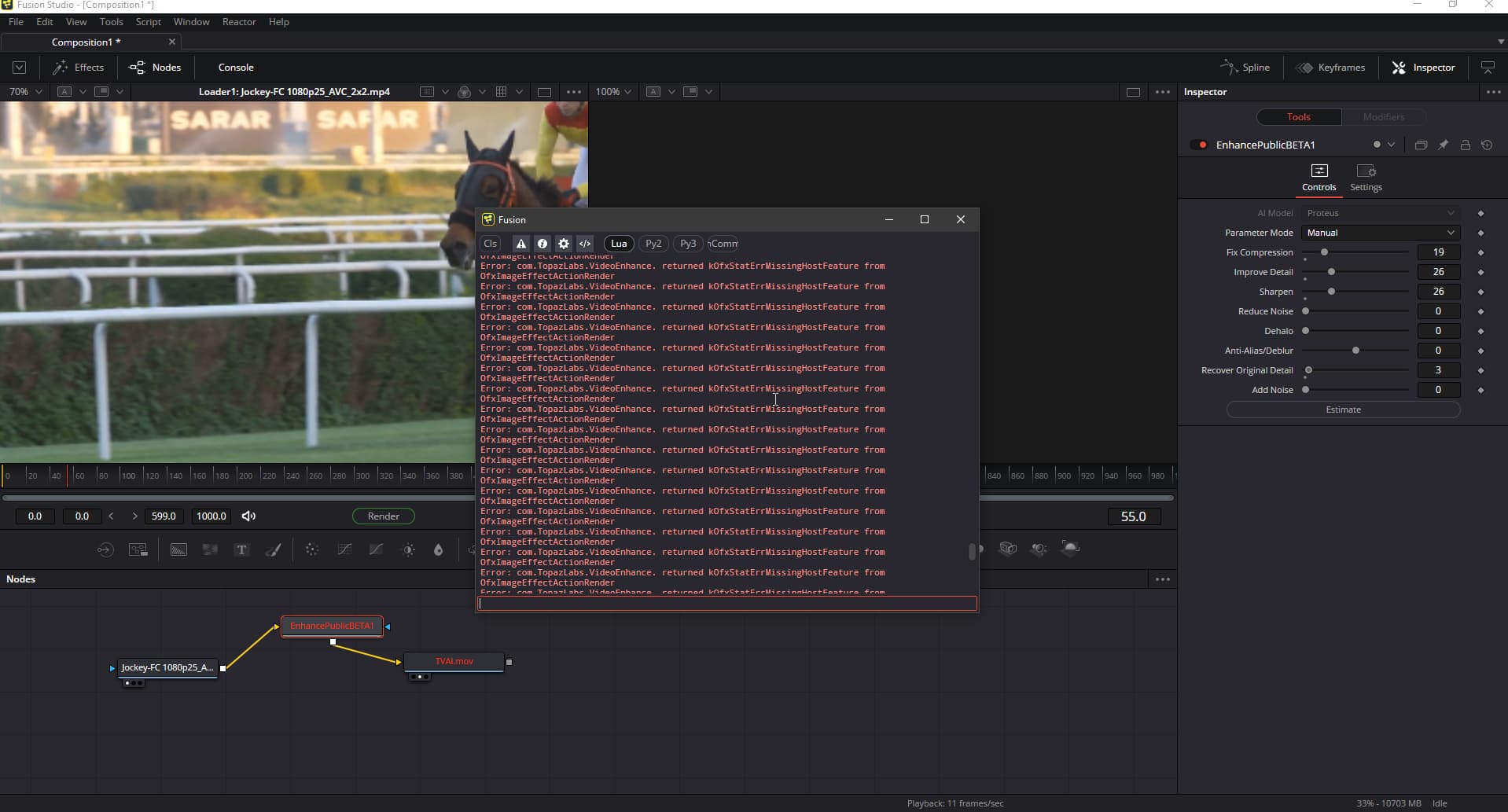Toggle EnhancePublicBETA1 node enable switch
Screen dimensions: 1508x812
click(1199, 145)
